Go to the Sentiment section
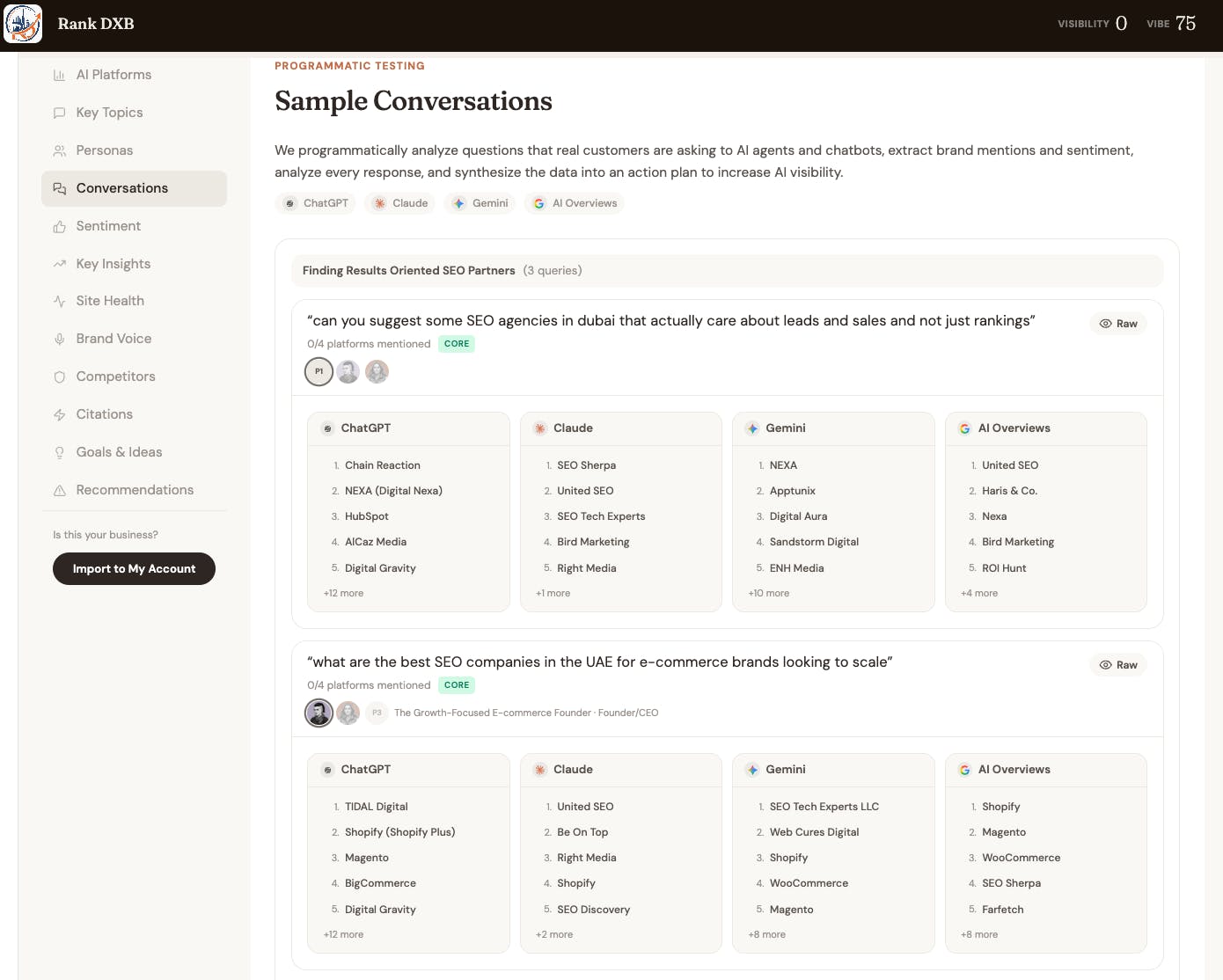 point(134,226)
